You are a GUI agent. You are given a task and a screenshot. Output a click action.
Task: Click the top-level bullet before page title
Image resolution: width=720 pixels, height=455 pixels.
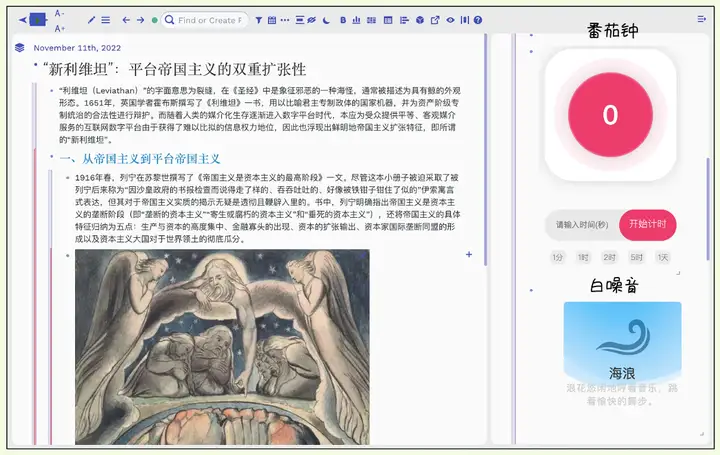tap(35, 65)
